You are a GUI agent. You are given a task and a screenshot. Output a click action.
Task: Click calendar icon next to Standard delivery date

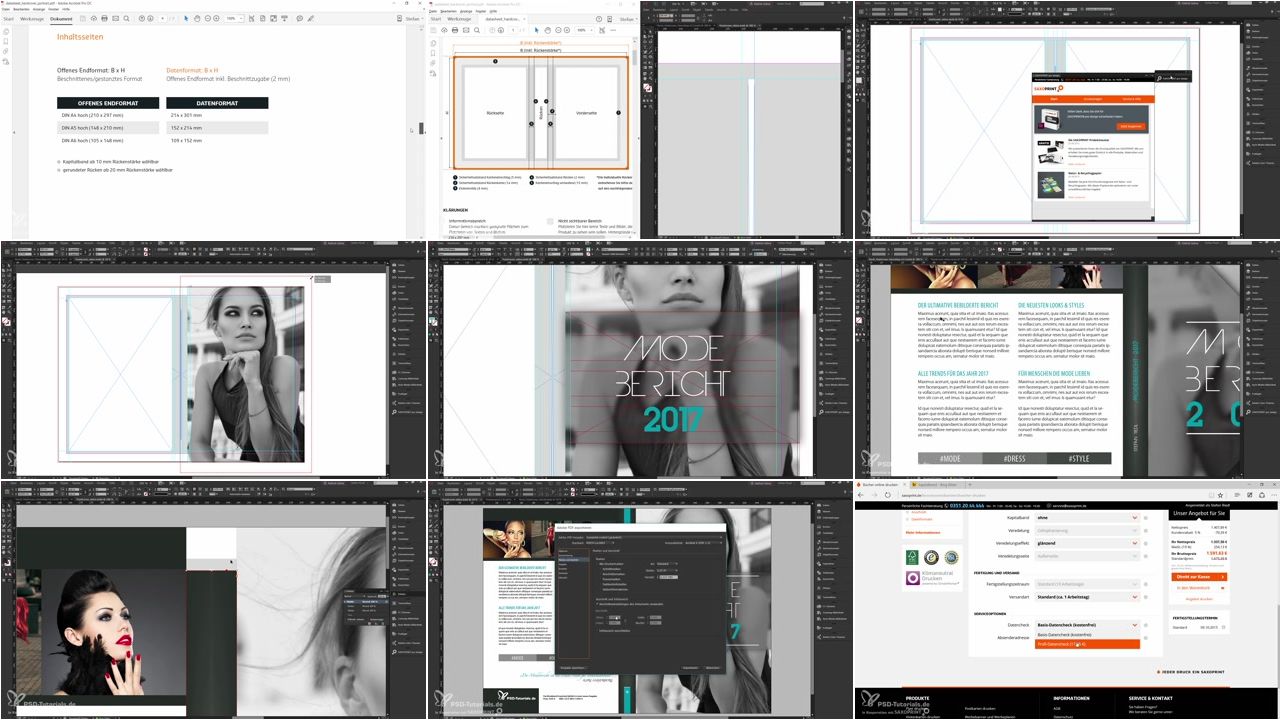click(x=1224, y=627)
